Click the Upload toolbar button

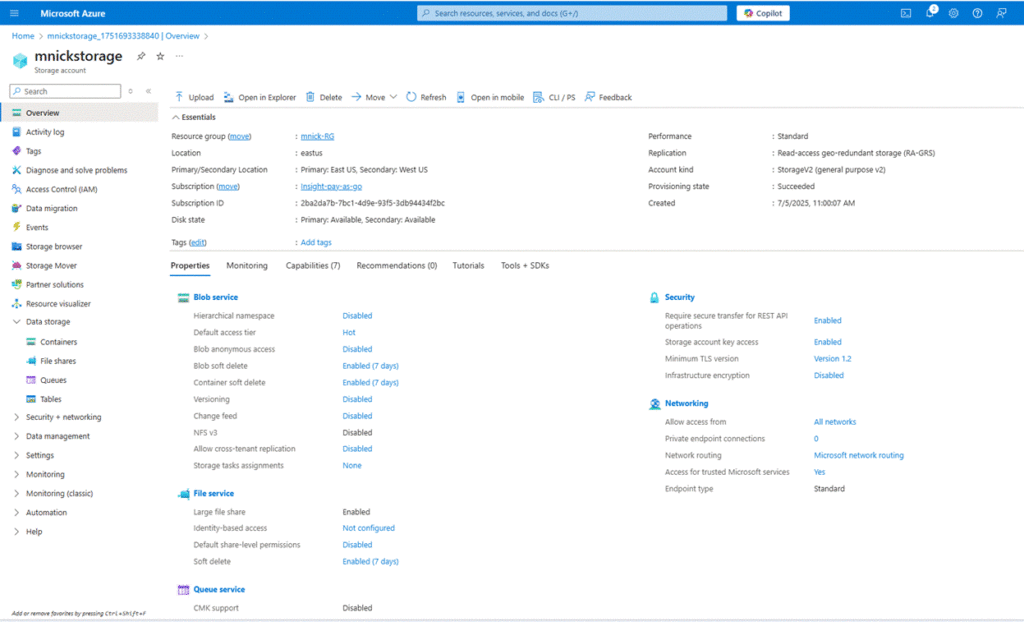pos(194,97)
